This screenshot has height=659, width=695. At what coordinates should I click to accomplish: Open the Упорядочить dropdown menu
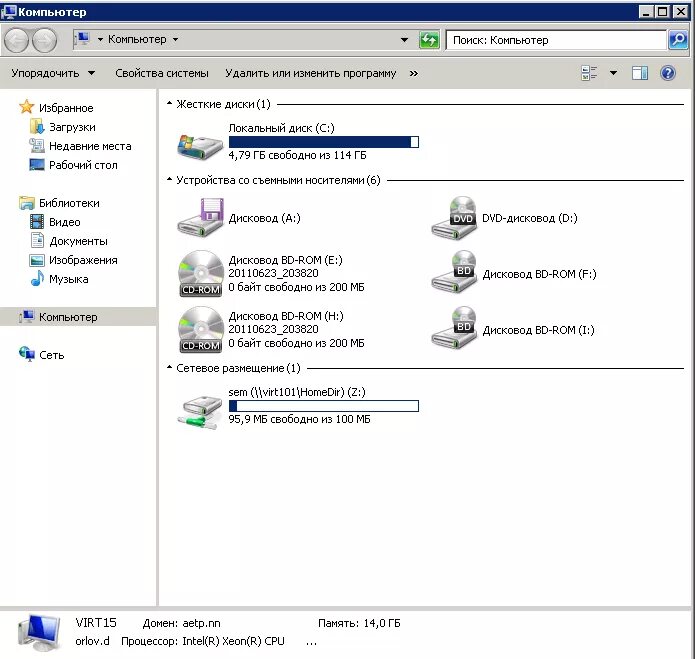tap(53, 73)
